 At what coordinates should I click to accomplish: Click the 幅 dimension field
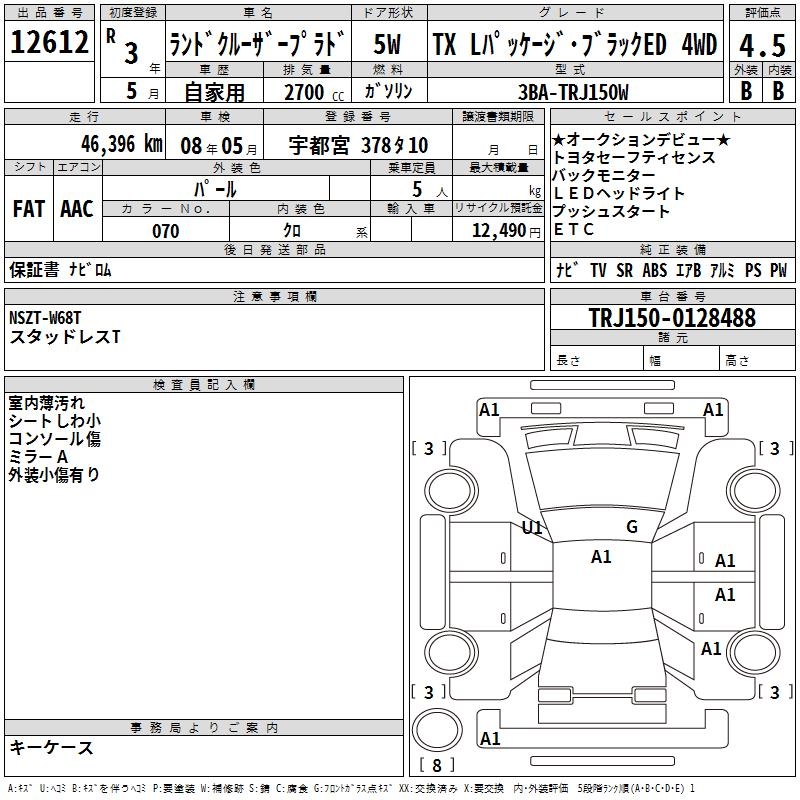click(681, 360)
